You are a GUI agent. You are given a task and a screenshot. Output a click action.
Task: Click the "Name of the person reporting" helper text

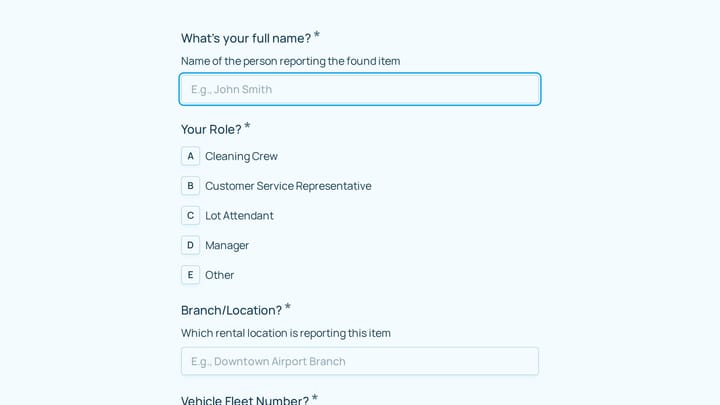click(290, 61)
